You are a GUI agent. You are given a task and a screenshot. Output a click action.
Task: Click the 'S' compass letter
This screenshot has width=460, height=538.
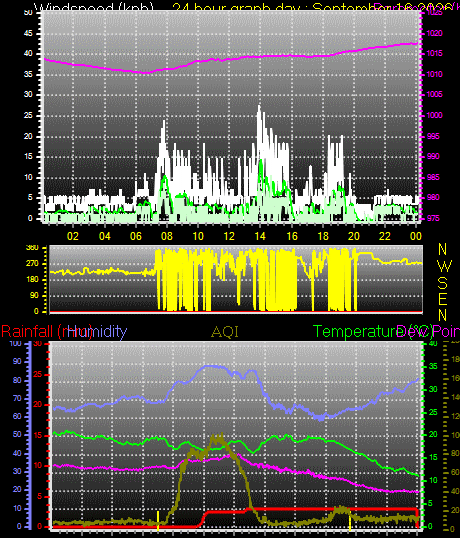443,283
